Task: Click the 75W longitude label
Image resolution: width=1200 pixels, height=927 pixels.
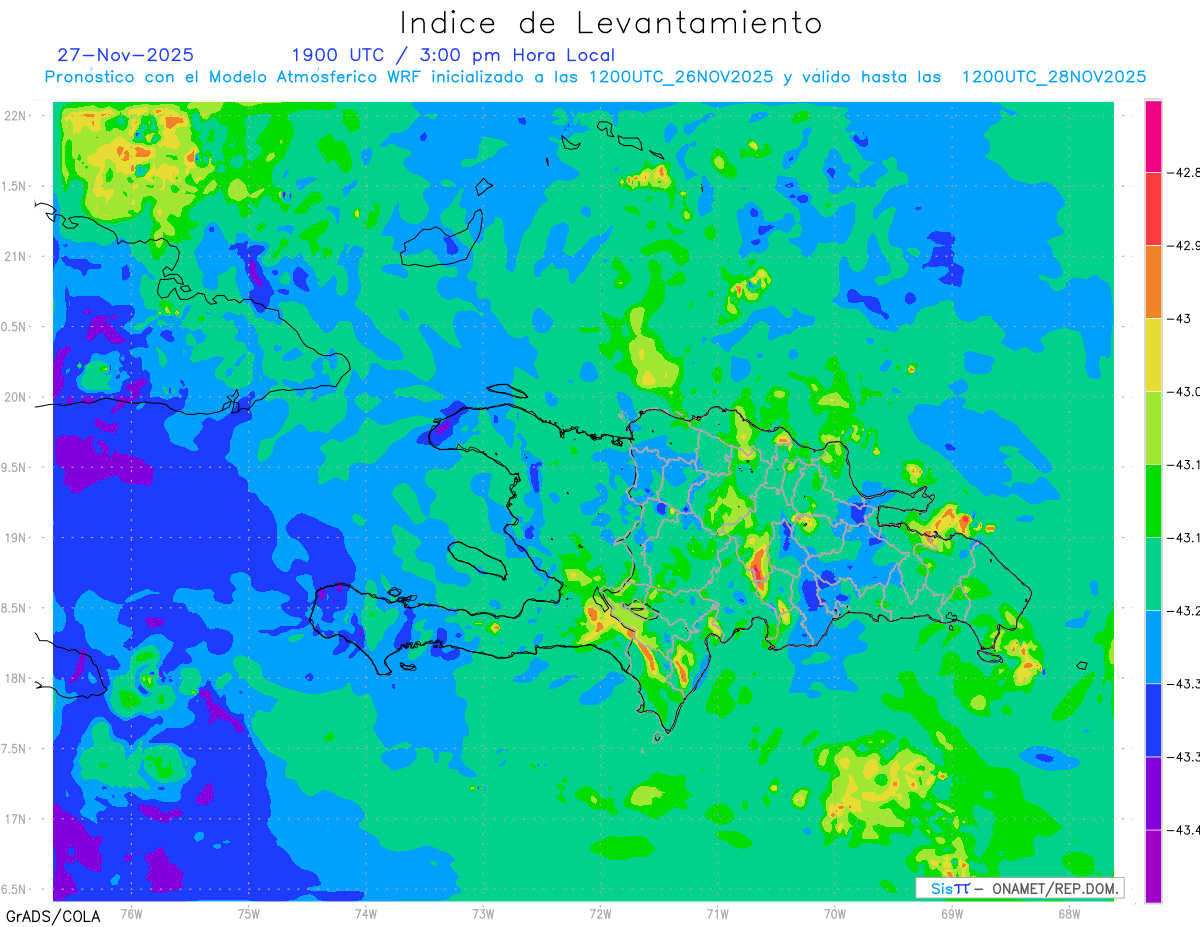Action: tap(249, 914)
